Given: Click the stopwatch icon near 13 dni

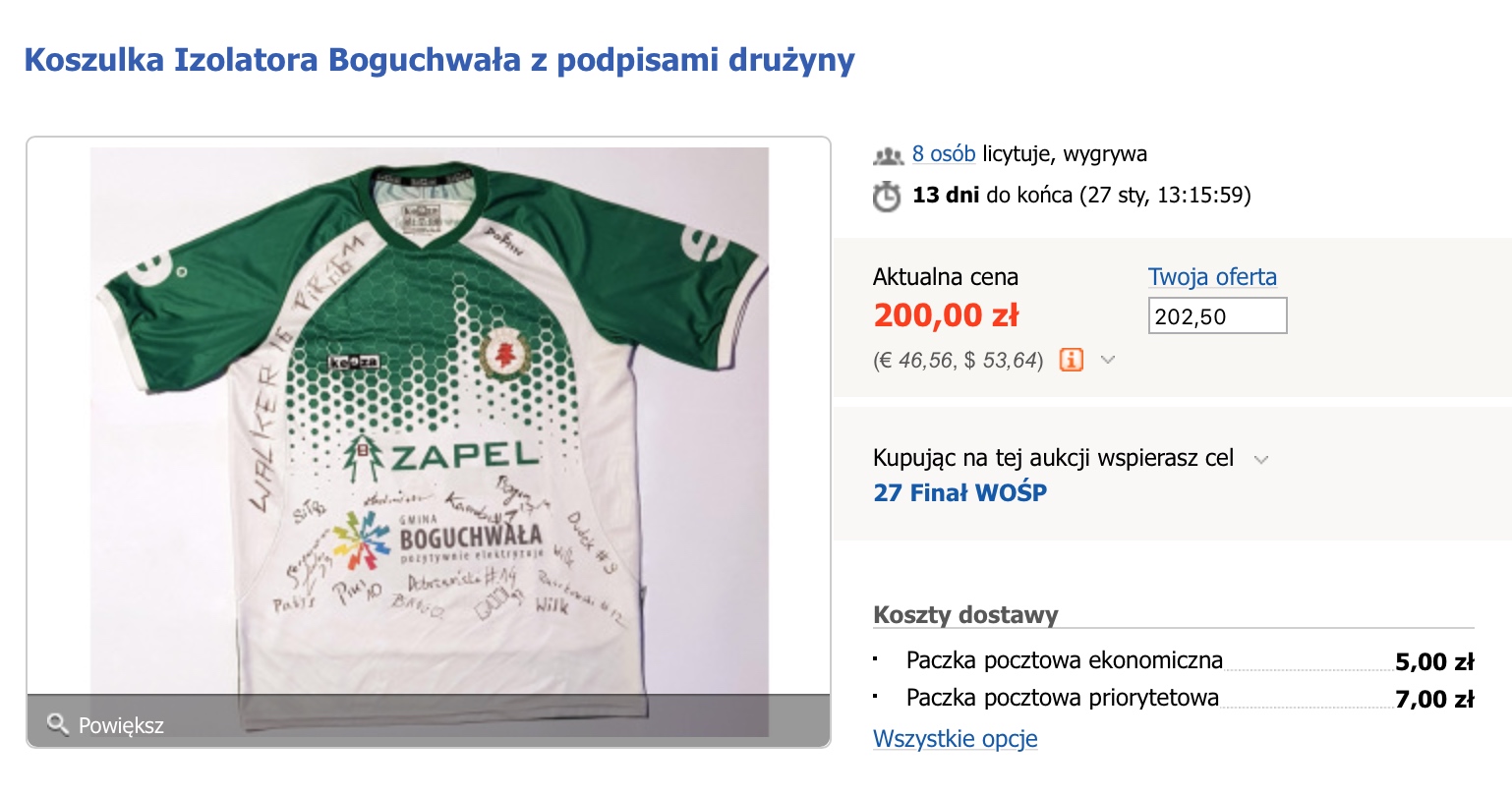Looking at the screenshot, I should (887, 196).
